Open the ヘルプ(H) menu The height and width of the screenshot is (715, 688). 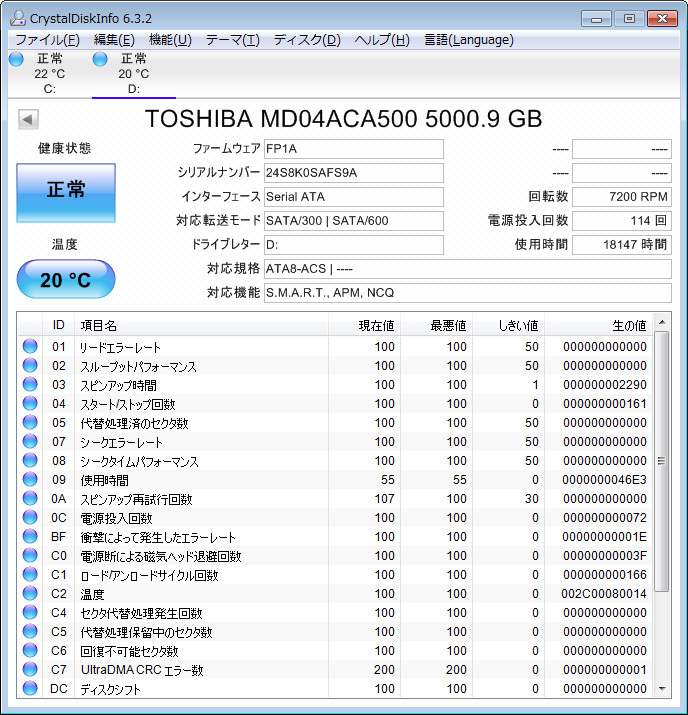(x=382, y=40)
